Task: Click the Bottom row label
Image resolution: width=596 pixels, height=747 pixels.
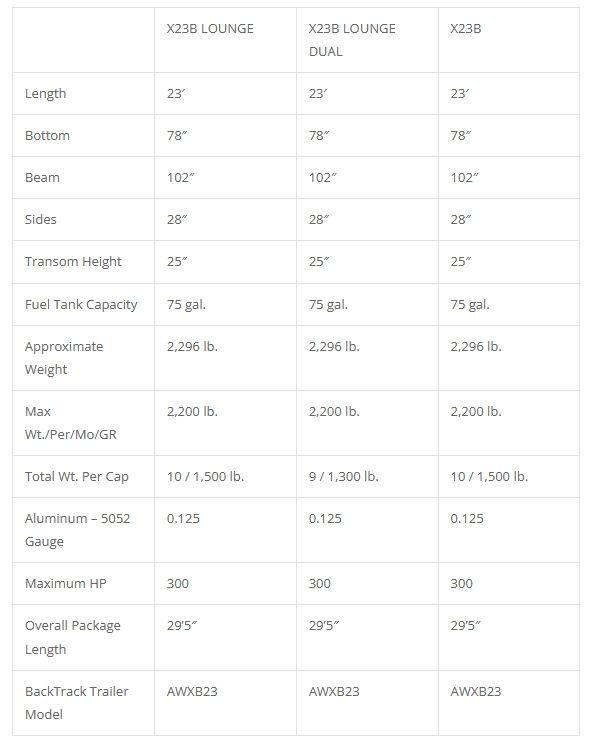Action: coord(47,135)
